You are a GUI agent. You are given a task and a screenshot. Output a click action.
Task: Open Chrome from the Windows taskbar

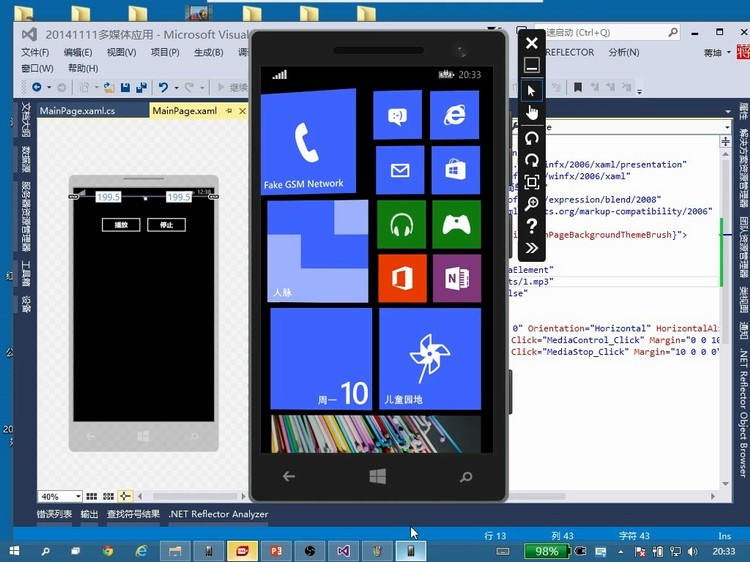coord(108,551)
